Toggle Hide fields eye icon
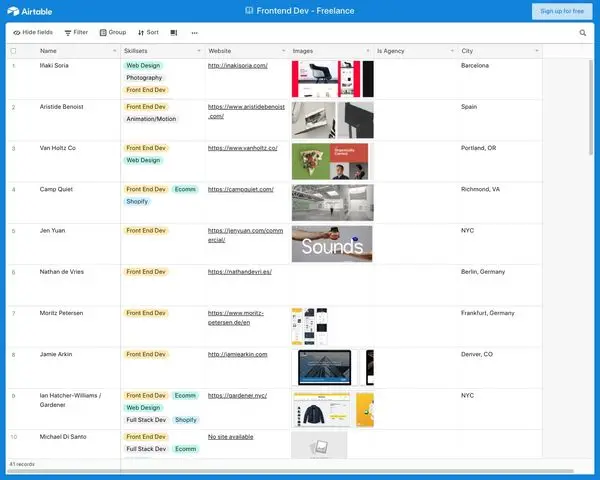 click(16, 33)
